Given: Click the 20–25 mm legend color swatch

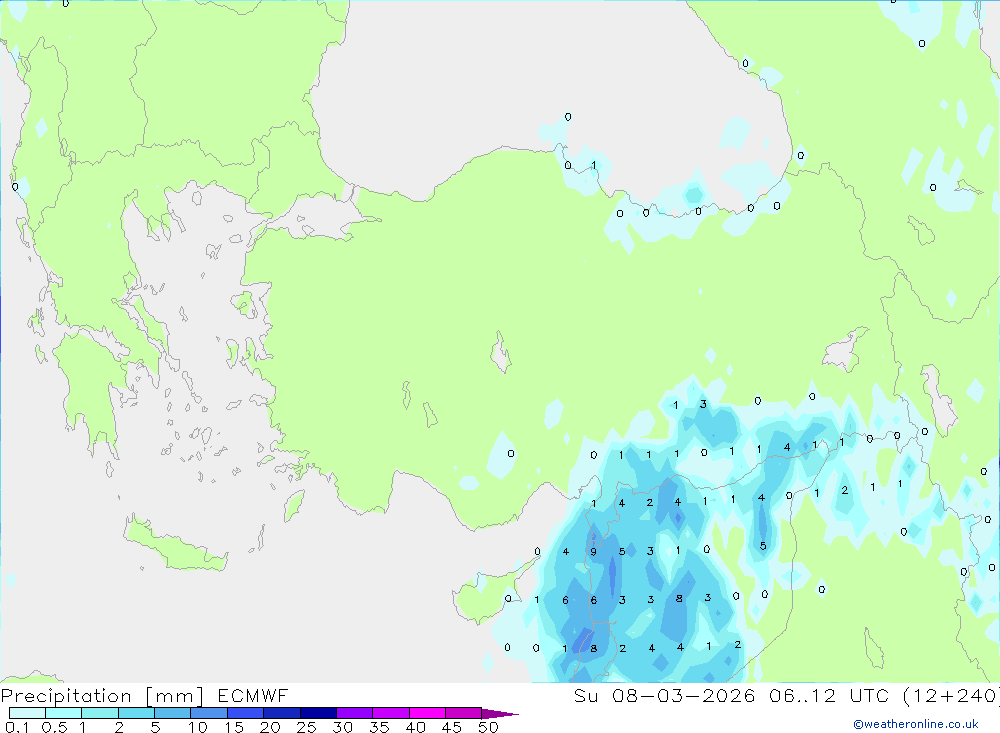Looking at the screenshot, I should click(282, 713).
